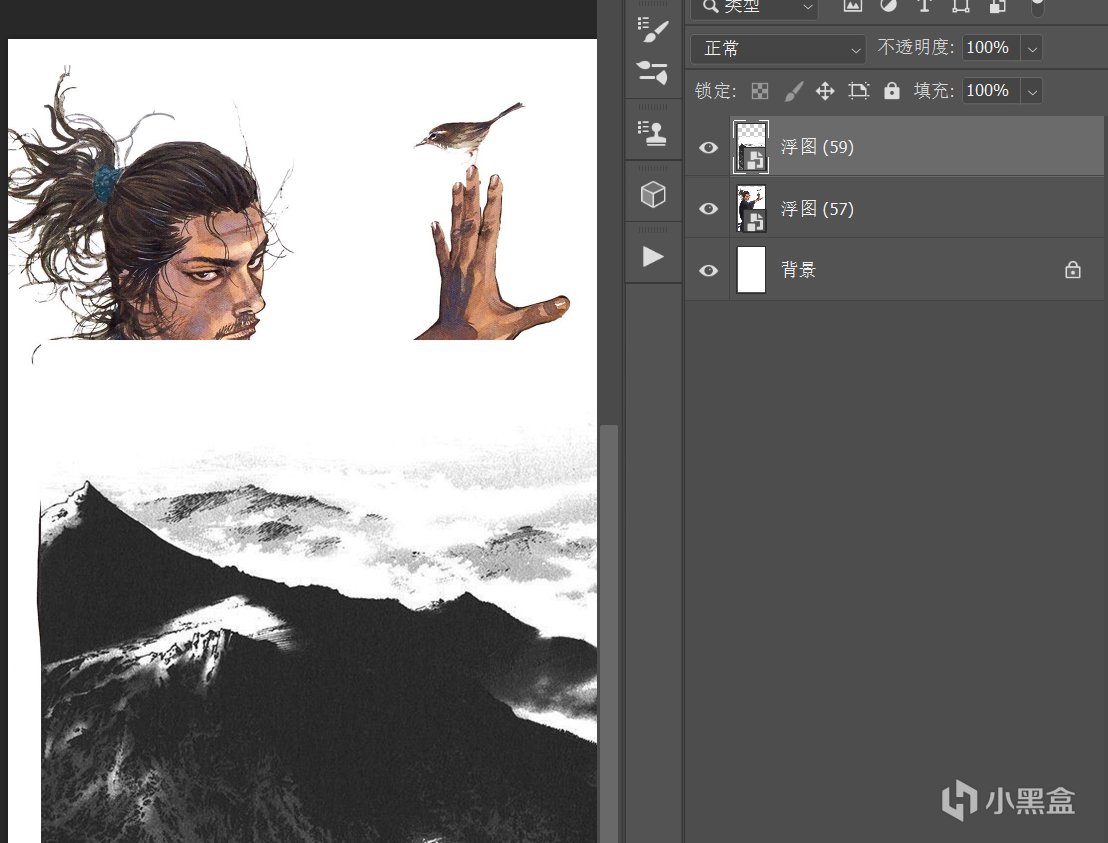The image size is (1108, 843).
Task: Click the 浮图 (59) layer thumbnail
Action: [x=751, y=147]
